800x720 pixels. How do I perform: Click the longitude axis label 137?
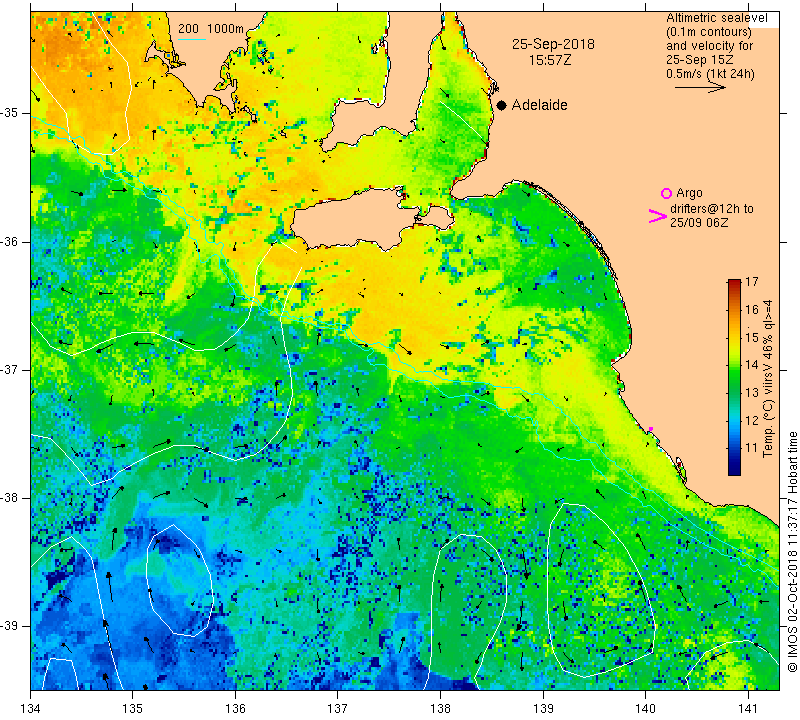tap(338, 709)
